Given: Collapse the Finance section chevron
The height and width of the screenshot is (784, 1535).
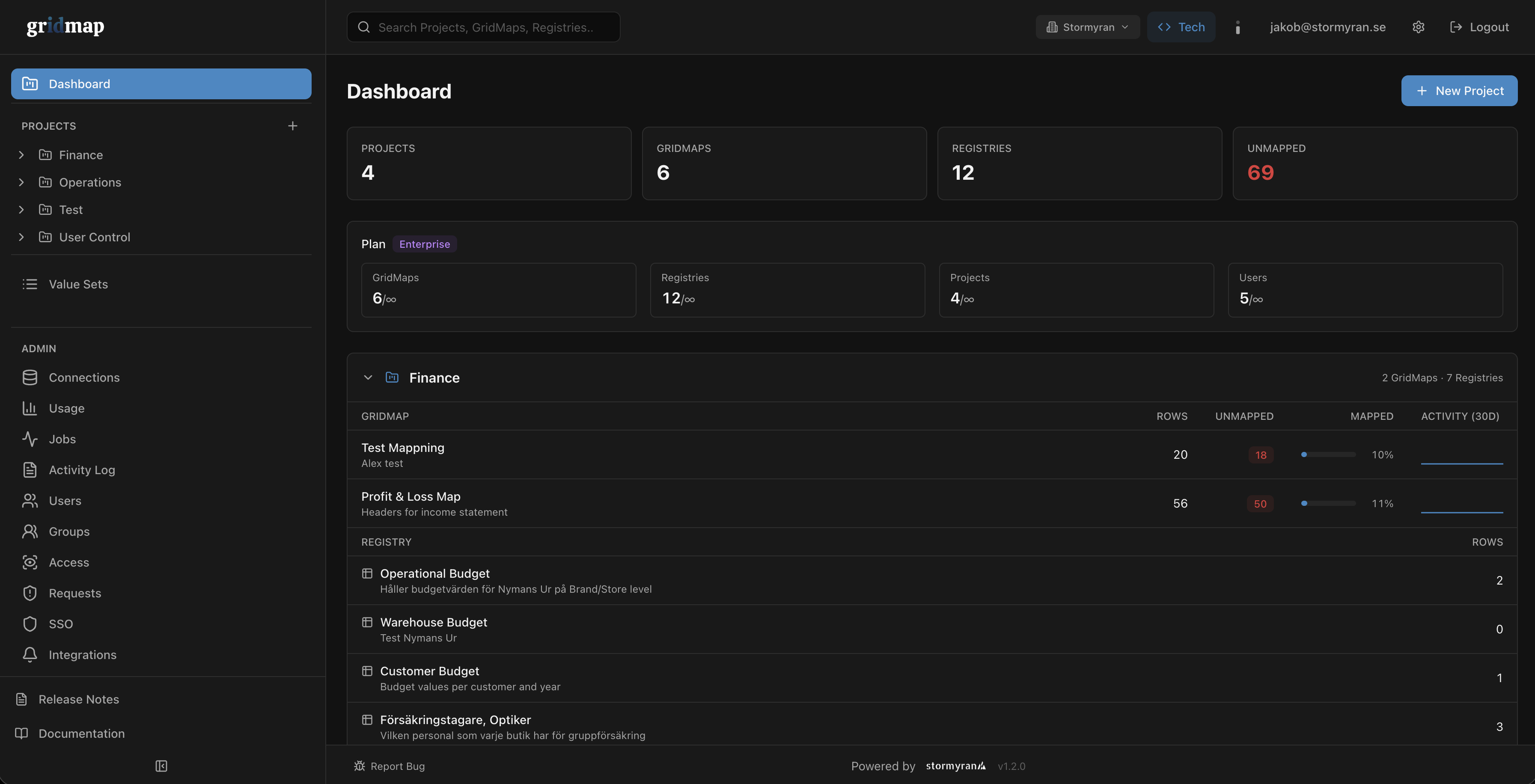Looking at the screenshot, I should click(x=368, y=378).
